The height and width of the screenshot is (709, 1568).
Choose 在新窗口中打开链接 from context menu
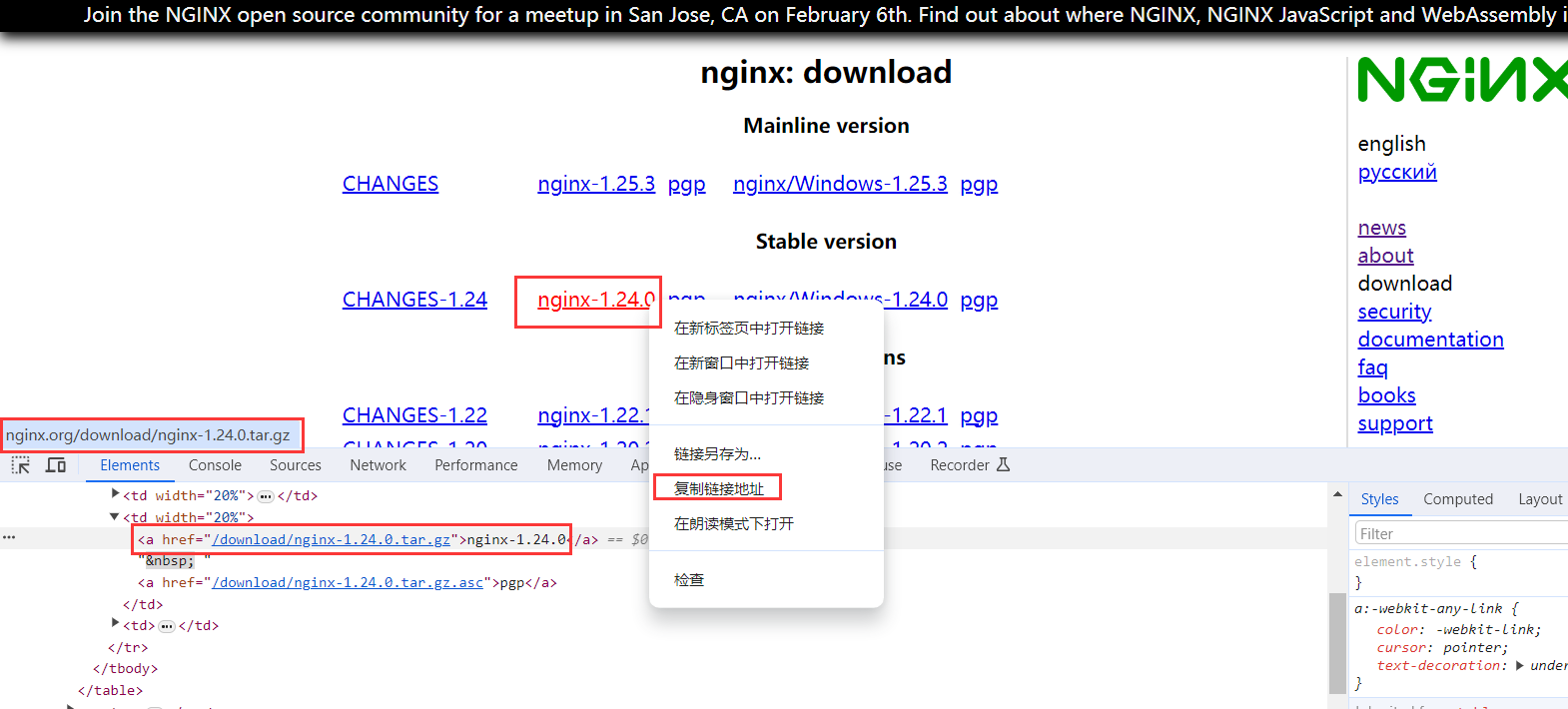tap(766, 363)
